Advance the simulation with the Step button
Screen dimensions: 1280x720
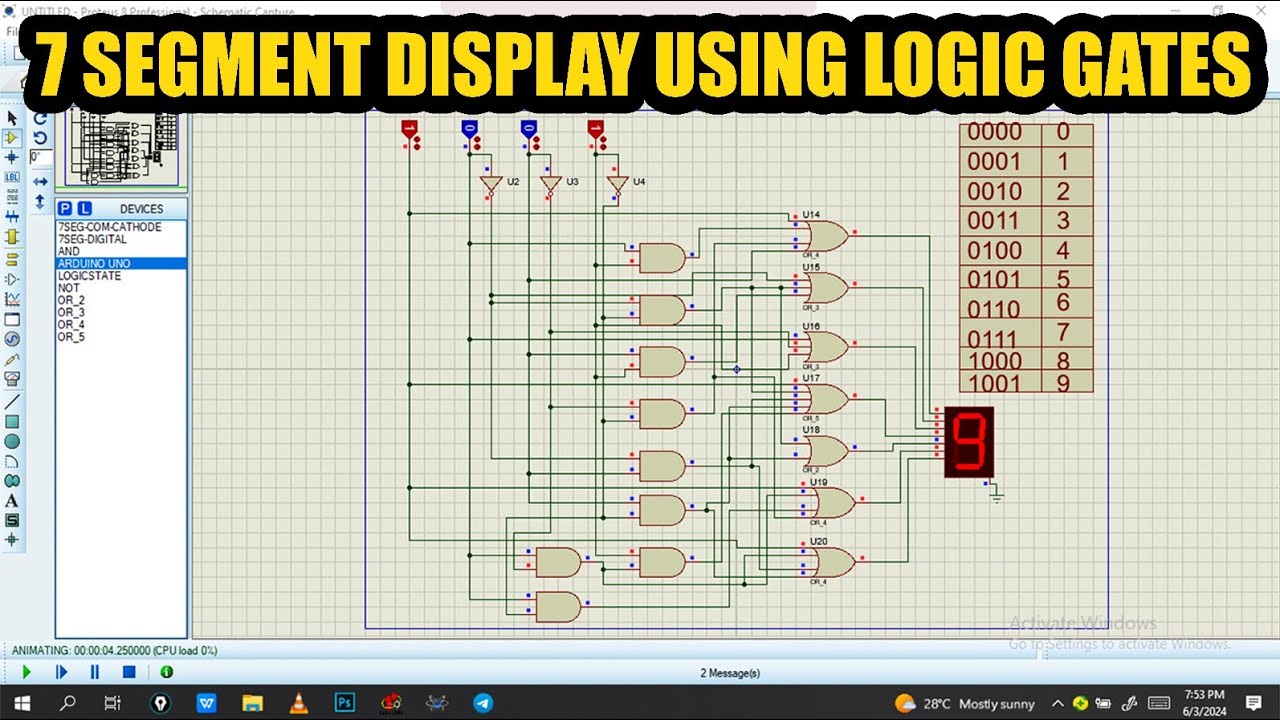tap(61, 672)
